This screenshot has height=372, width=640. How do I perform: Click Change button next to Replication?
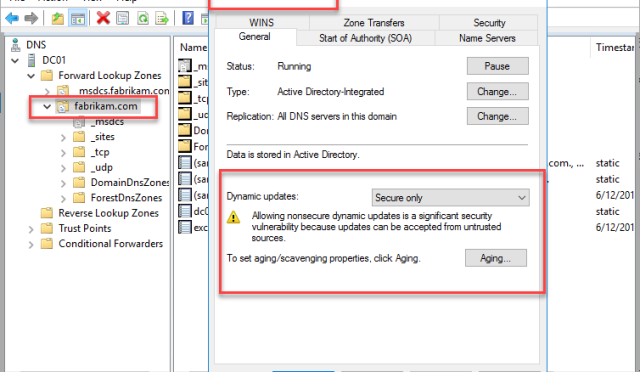[498, 116]
